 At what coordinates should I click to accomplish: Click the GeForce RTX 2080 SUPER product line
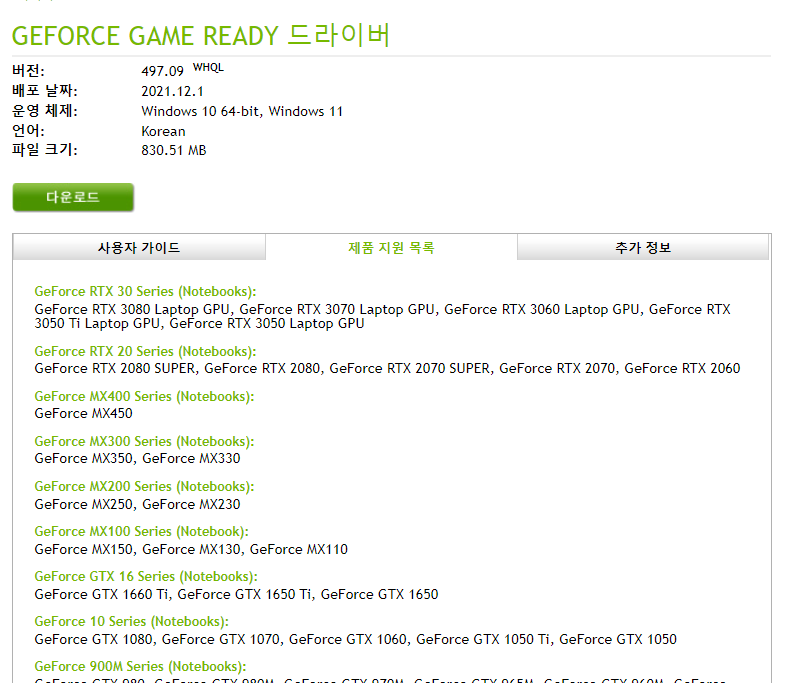387,368
